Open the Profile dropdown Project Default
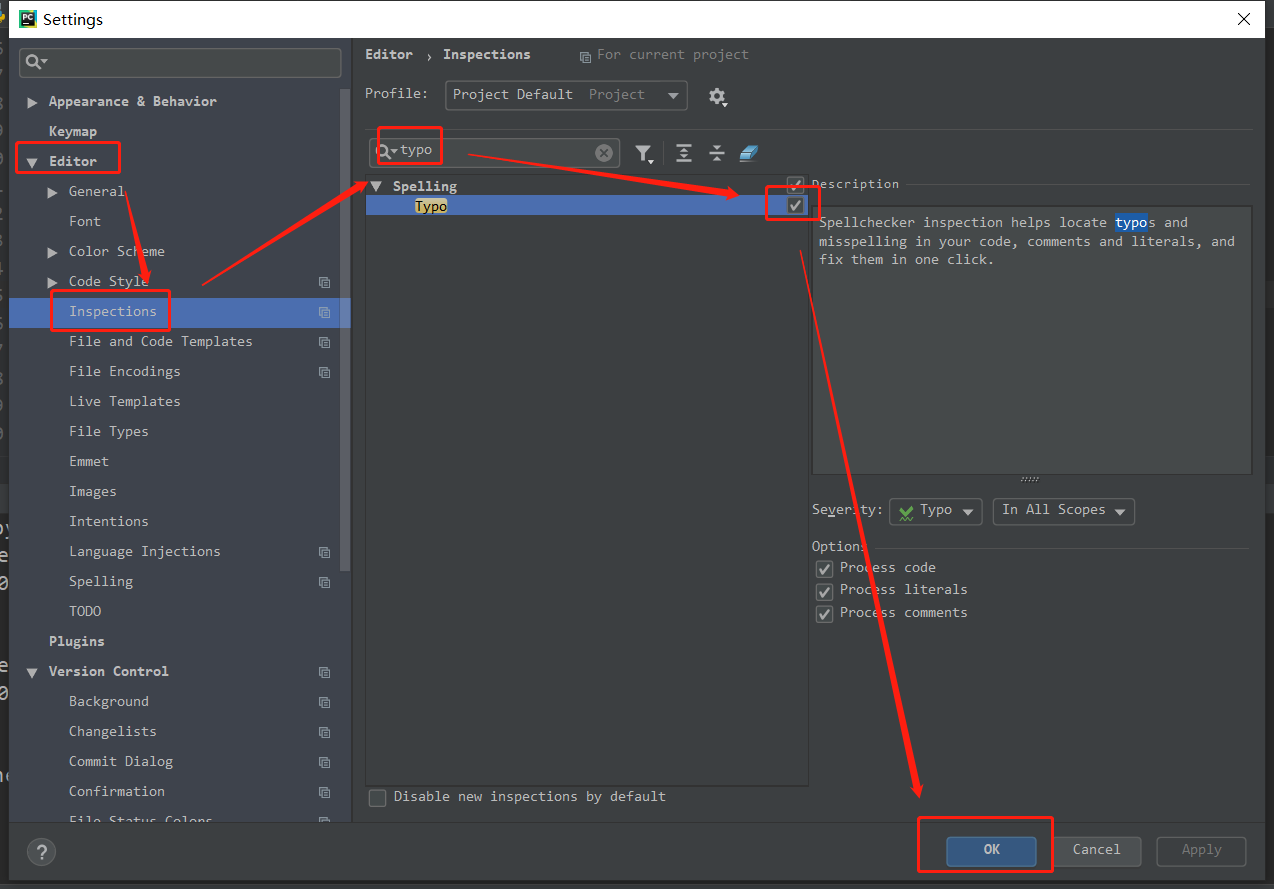The height and width of the screenshot is (889, 1274). coord(566,95)
